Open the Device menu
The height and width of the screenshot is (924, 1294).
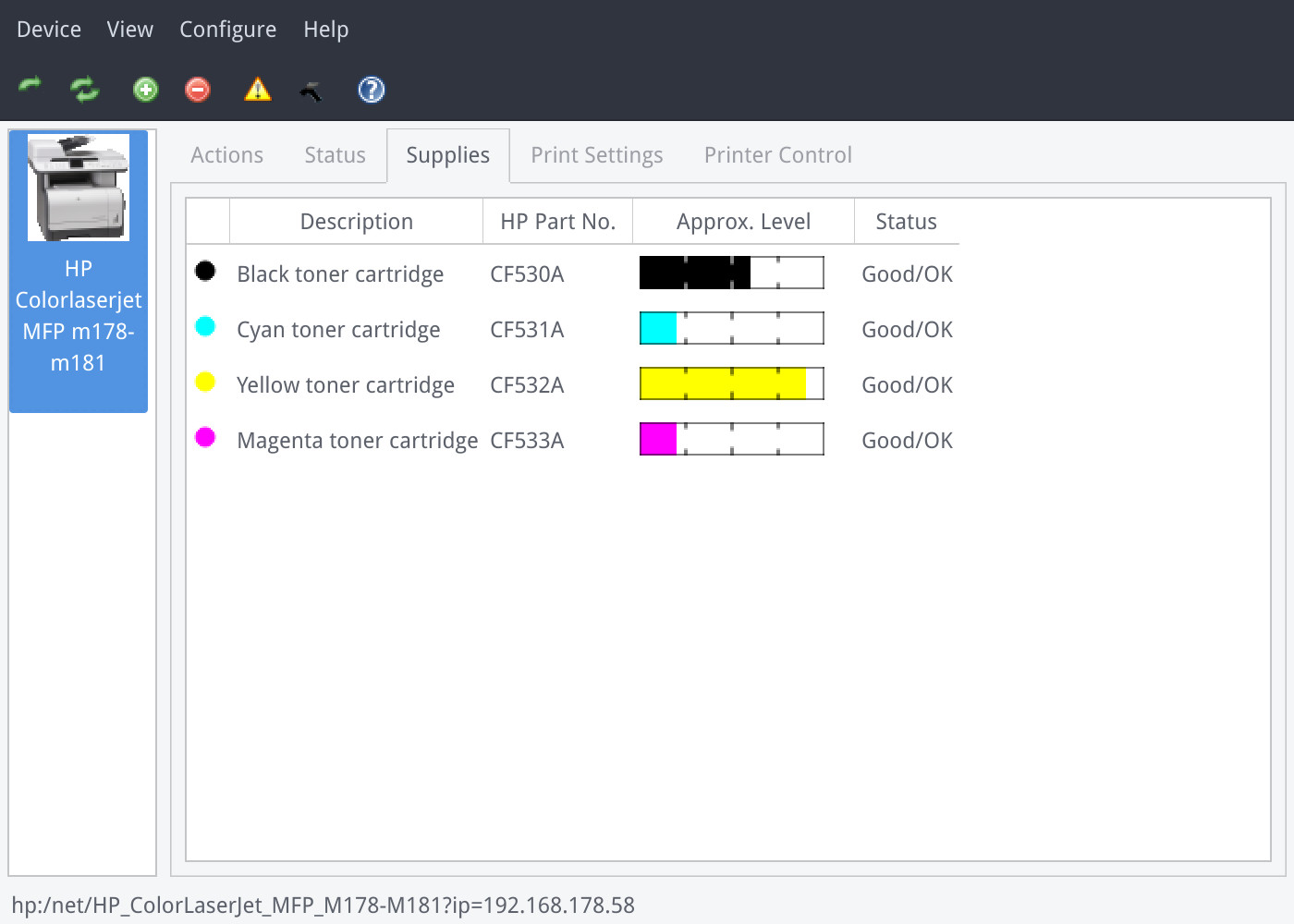tap(49, 30)
